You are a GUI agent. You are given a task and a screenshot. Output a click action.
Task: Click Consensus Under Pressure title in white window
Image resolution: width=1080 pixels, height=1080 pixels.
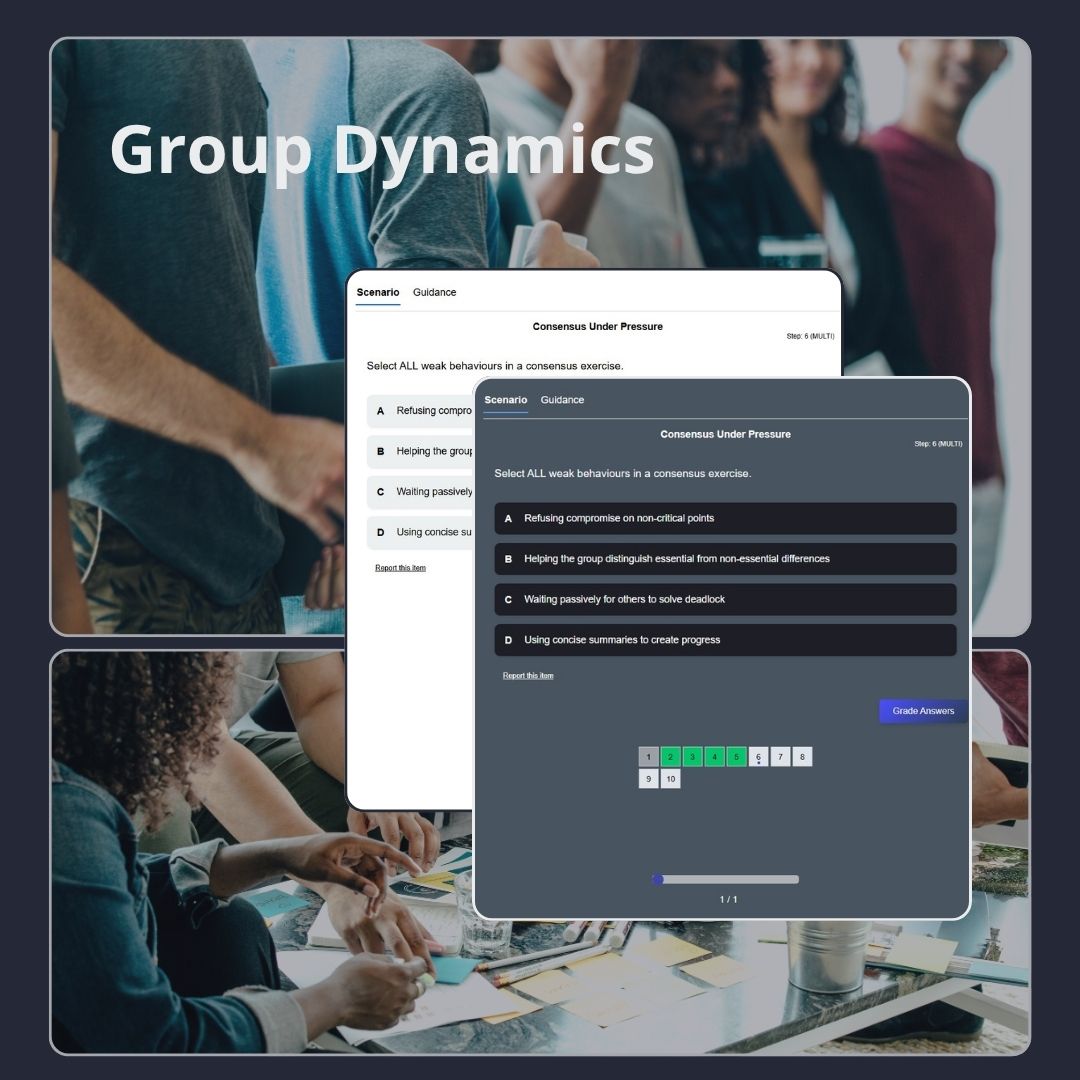coord(598,327)
